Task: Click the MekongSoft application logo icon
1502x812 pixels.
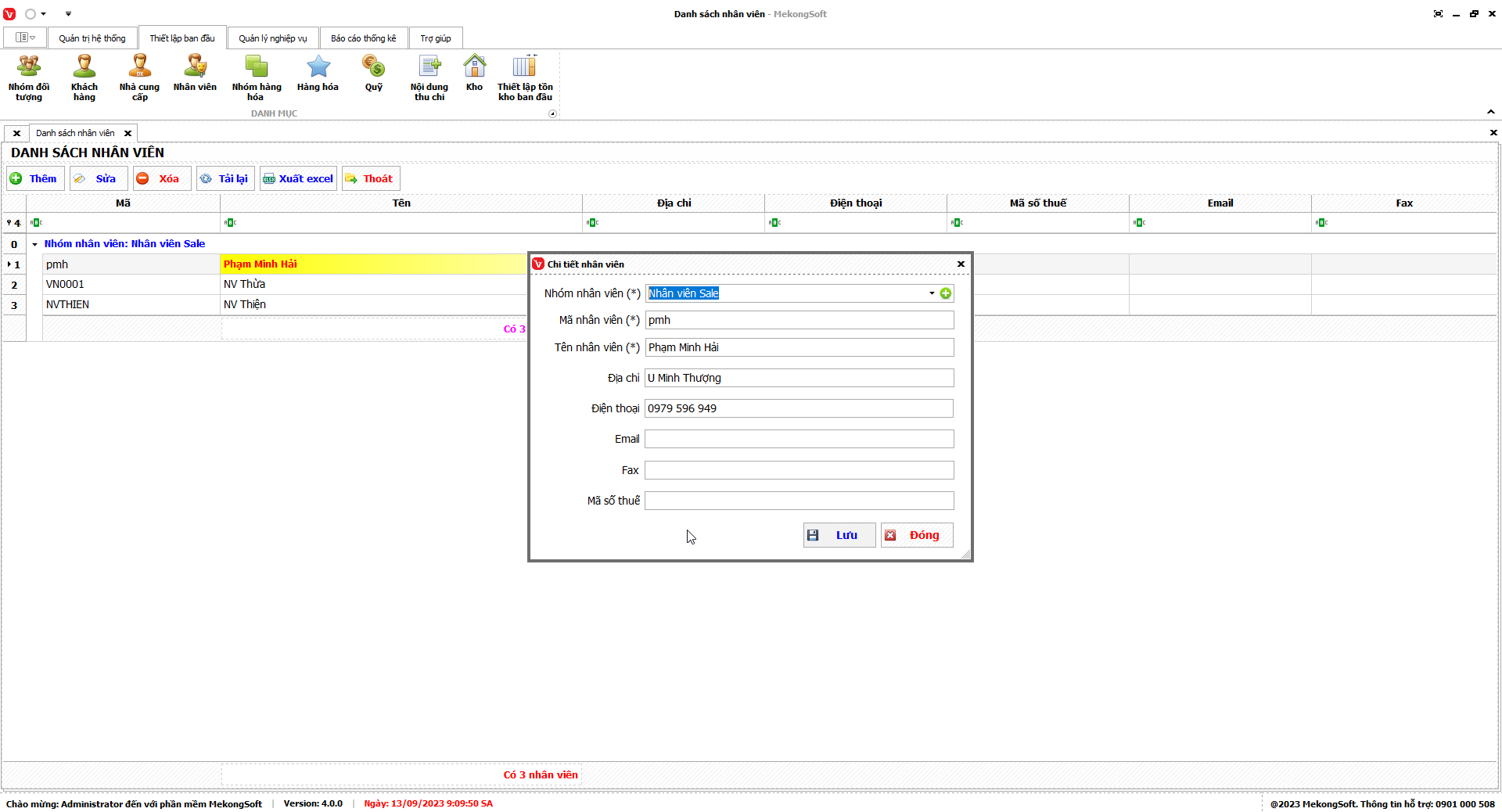Action: tap(9, 14)
